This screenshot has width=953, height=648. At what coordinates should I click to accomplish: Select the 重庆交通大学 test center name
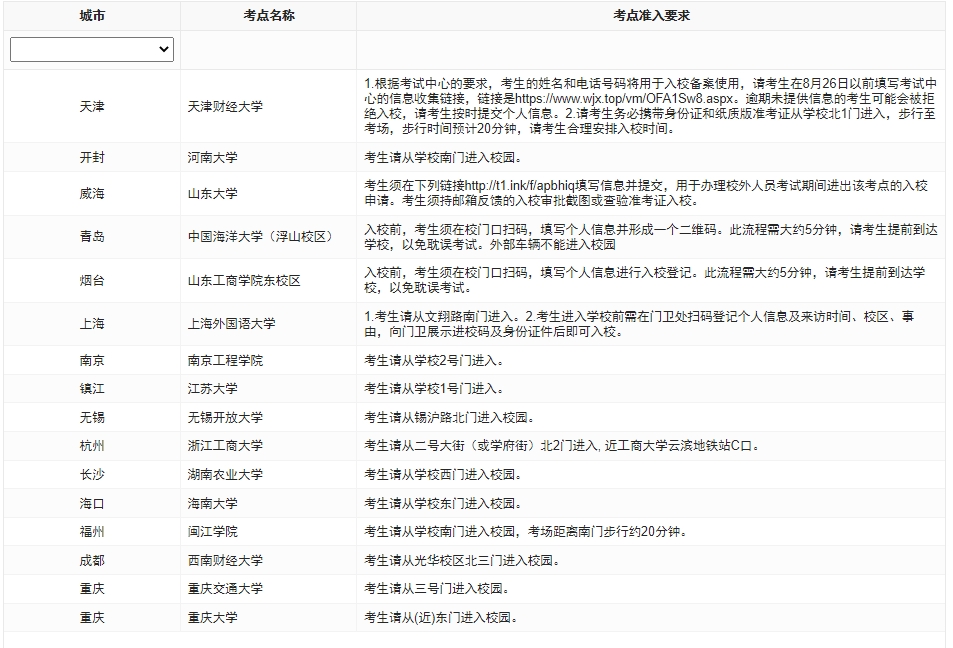pos(226,589)
